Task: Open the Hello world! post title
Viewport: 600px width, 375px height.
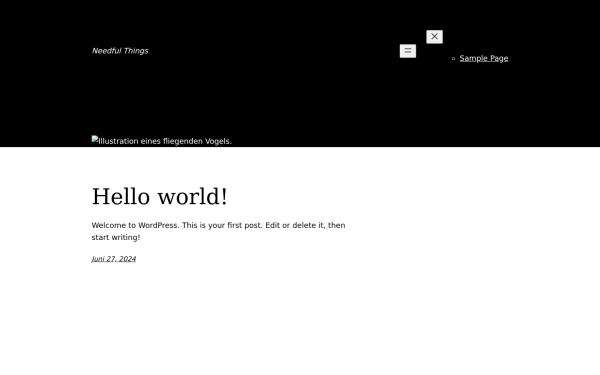Action: tap(160, 197)
